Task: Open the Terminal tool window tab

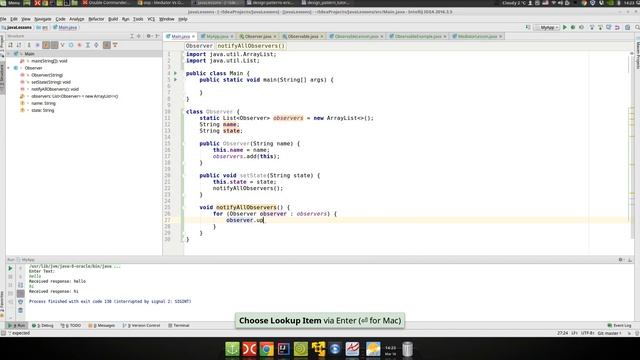Action: 179,326
